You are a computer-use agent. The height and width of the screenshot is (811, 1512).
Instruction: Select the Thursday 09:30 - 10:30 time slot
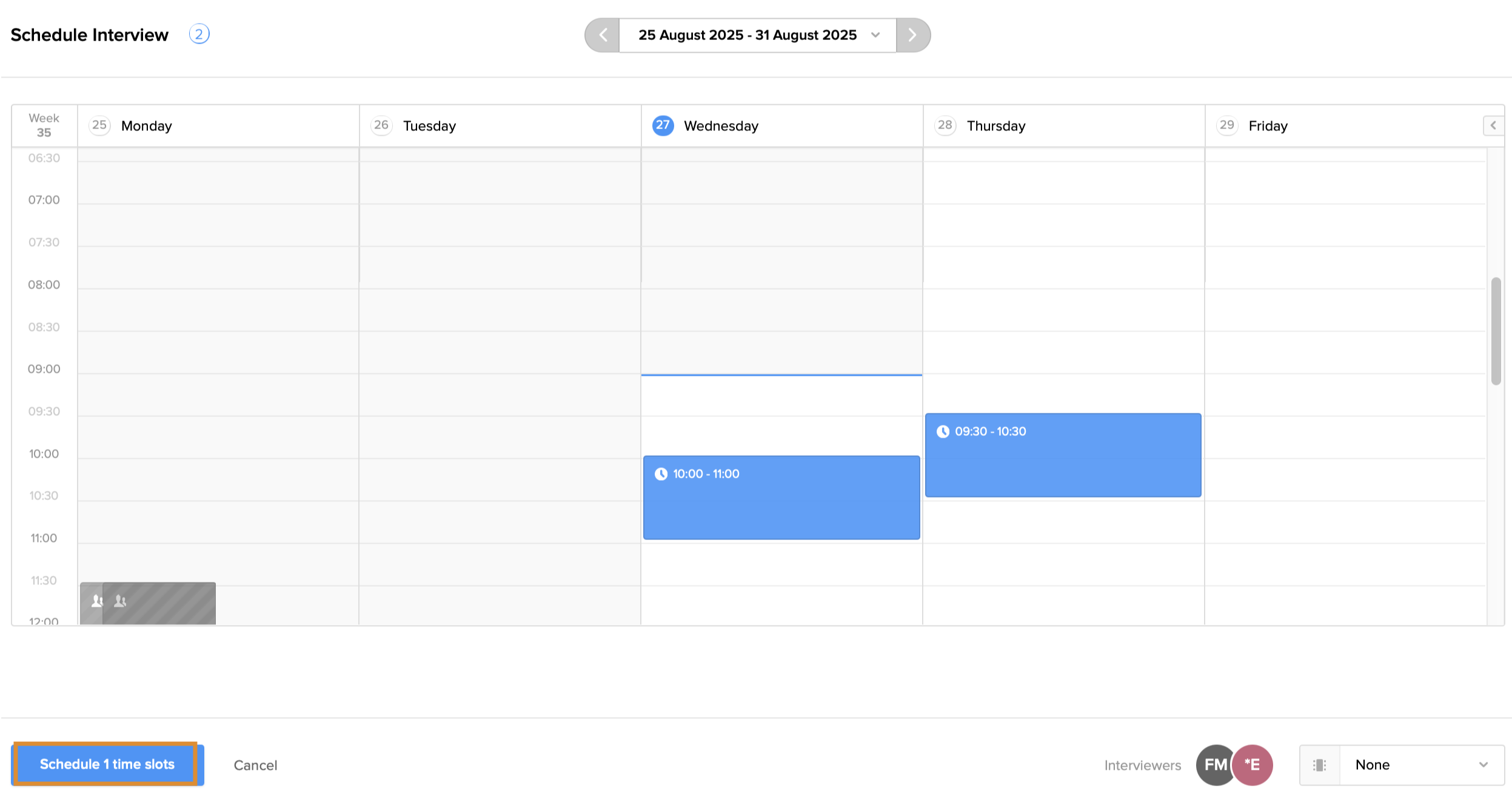point(1063,464)
